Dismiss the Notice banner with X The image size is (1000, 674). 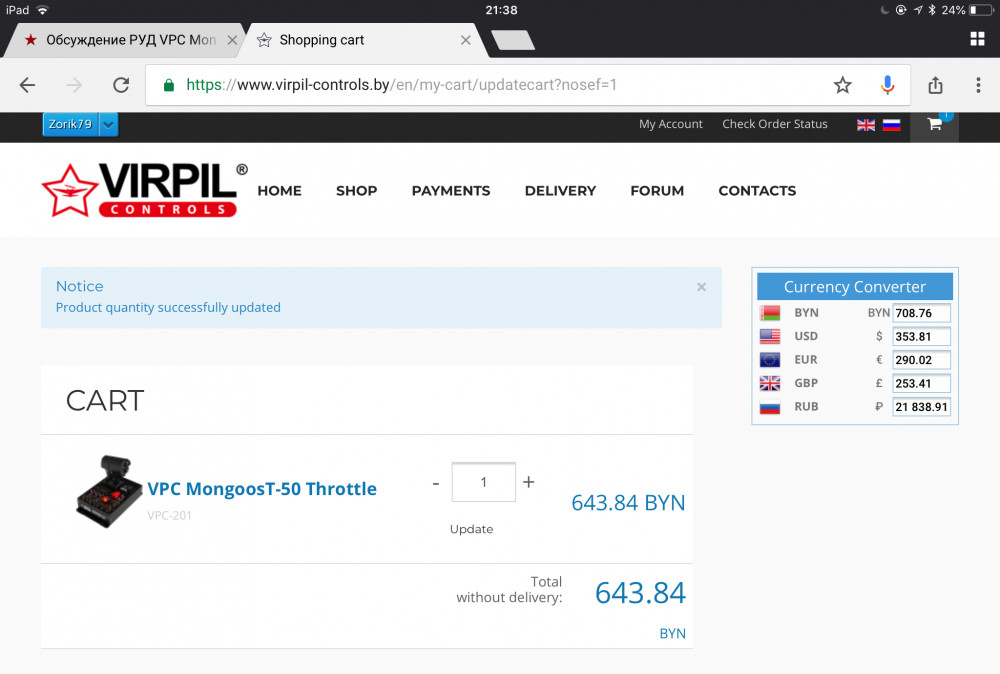click(x=701, y=287)
